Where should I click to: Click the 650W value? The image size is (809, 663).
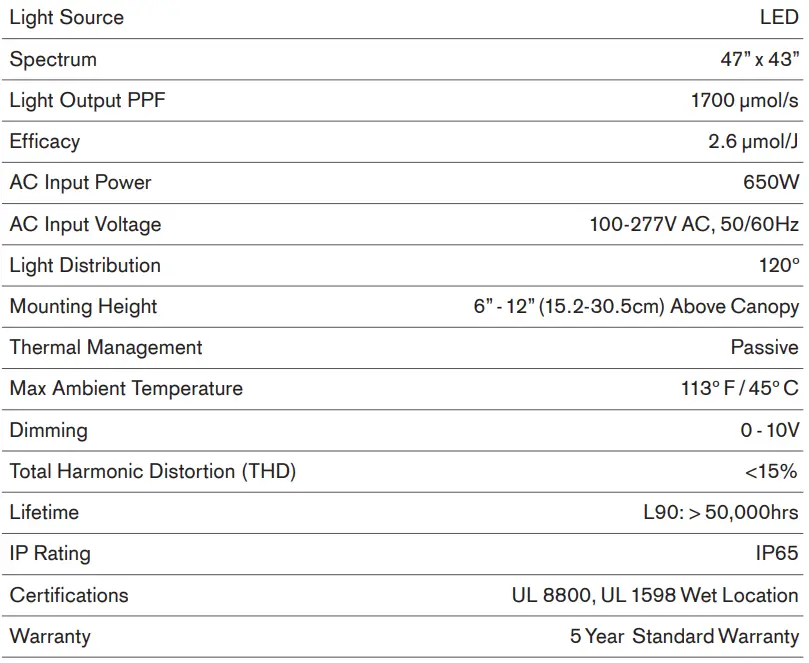(x=771, y=183)
